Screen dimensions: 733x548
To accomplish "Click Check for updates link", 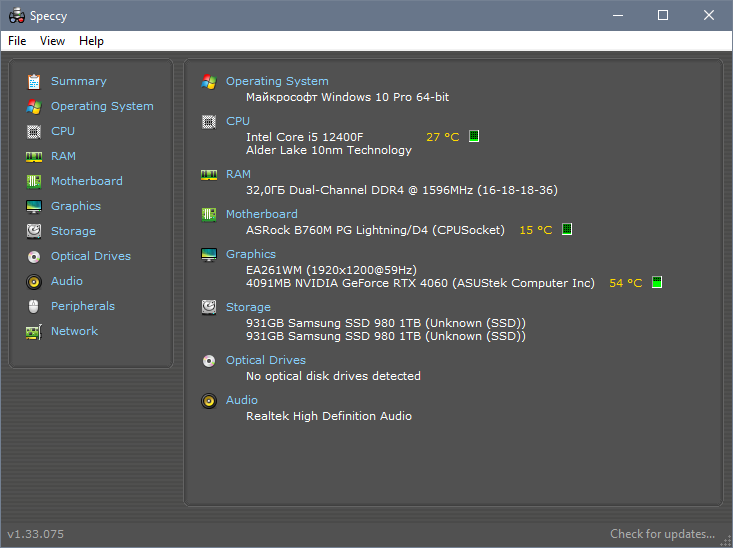I will pyautogui.click(x=662, y=534).
